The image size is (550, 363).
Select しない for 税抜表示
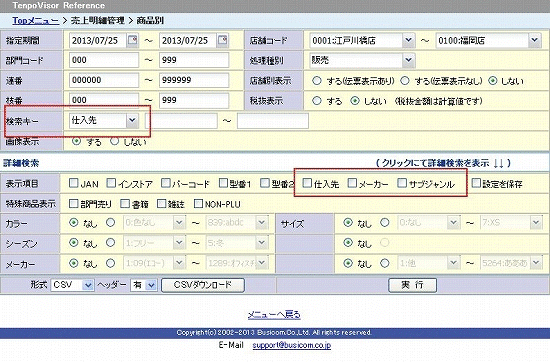(355, 101)
